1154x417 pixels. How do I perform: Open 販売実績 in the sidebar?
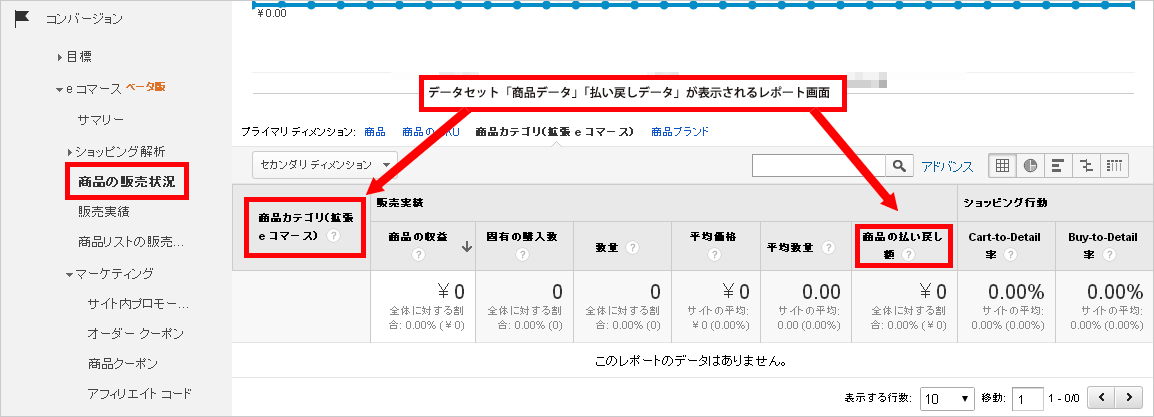[x=103, y=211]
